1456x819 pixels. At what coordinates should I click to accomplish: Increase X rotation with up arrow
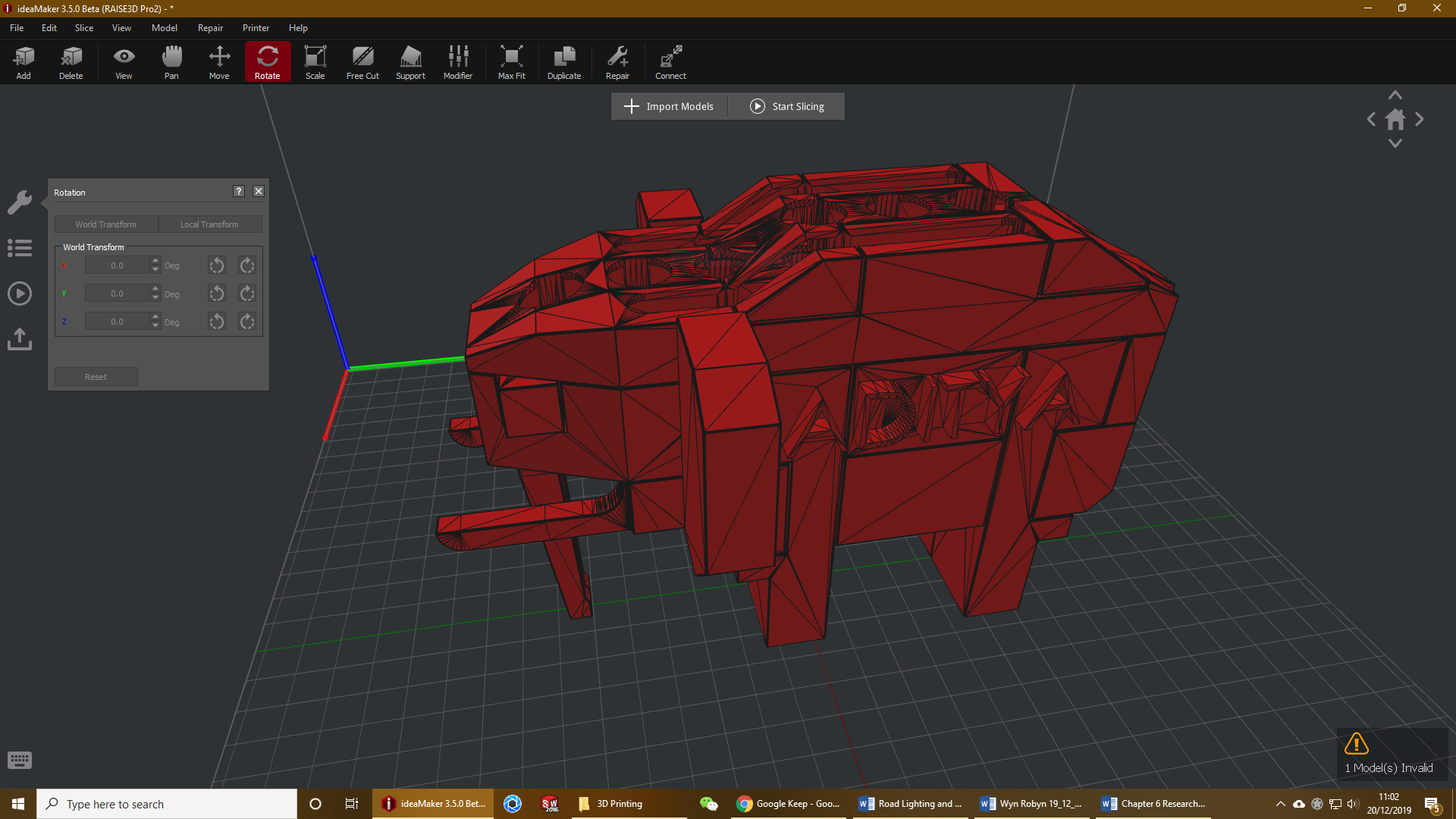(155, 261)
